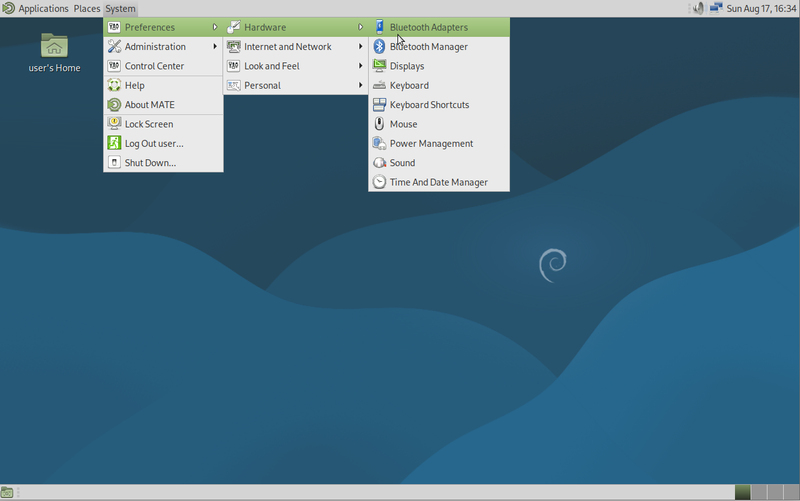
Task: Click the Shut Down icon
Action: 114,163
